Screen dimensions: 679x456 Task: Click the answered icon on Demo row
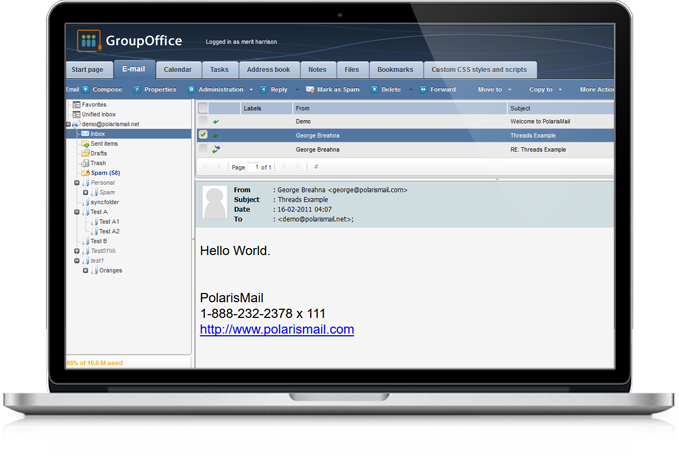pyautogui.click(x=216, y=122)
